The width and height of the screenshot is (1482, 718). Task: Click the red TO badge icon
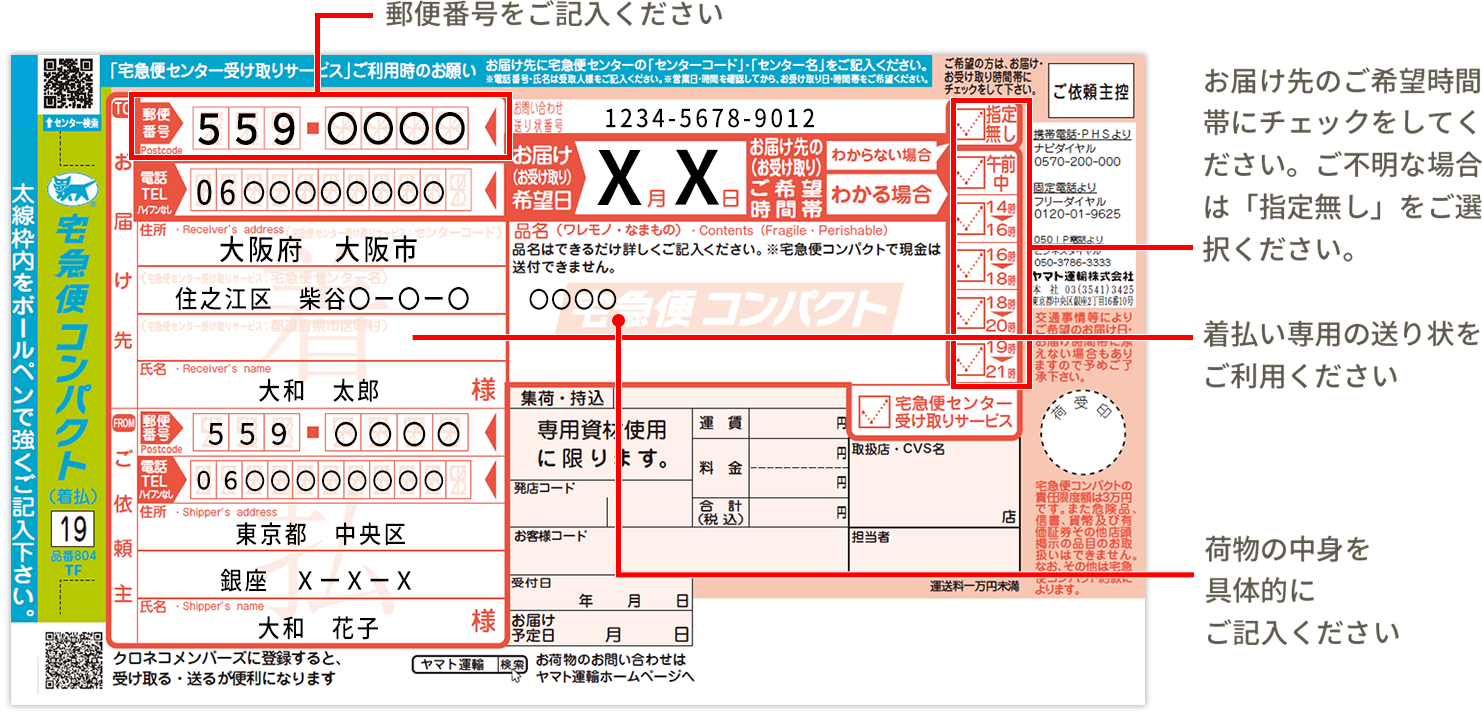(x=119, y=106)
